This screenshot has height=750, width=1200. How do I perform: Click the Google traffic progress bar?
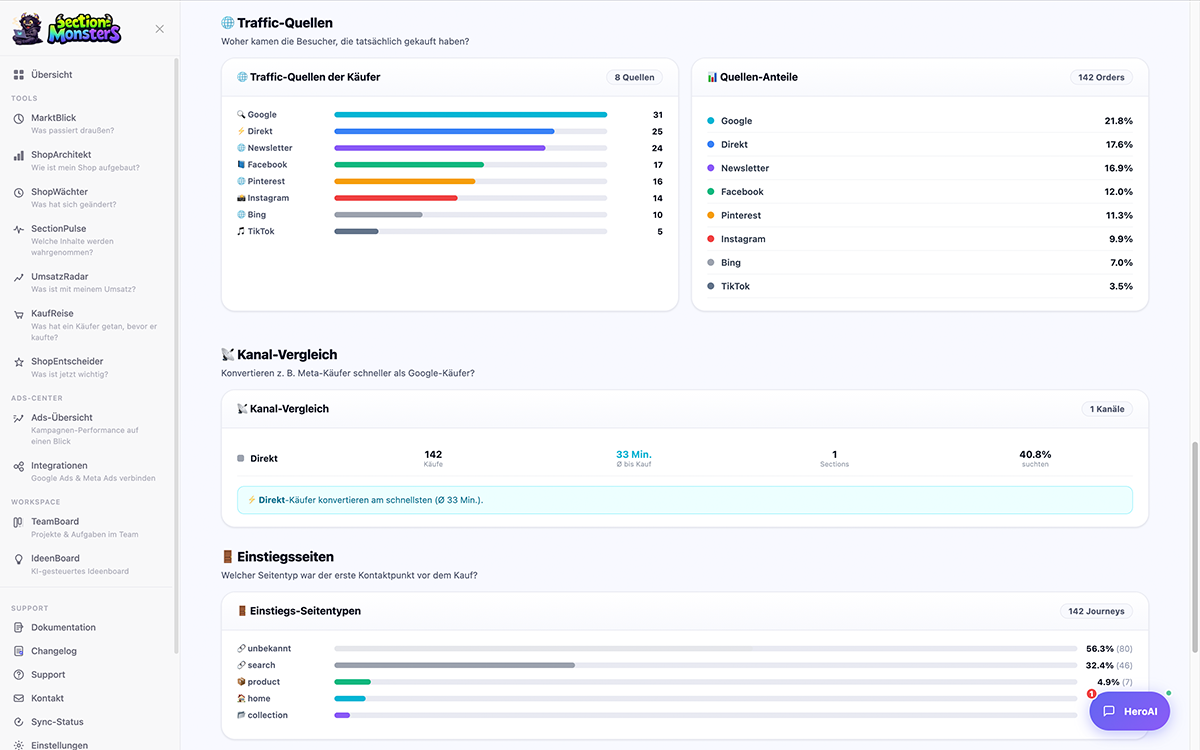point(470,115)
